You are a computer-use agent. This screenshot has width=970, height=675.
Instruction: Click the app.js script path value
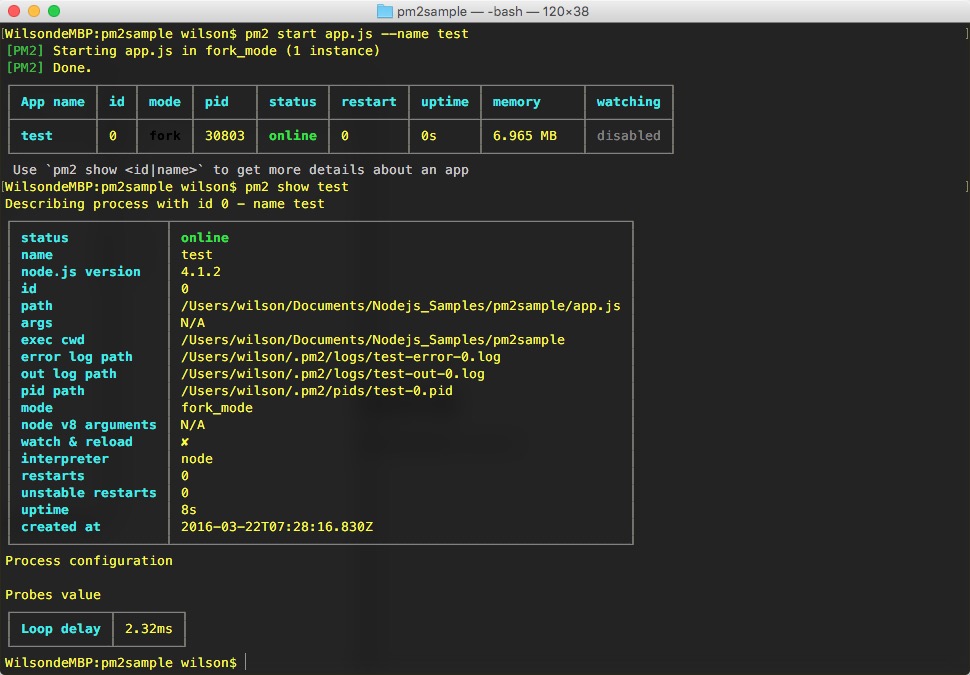[400, 306]
